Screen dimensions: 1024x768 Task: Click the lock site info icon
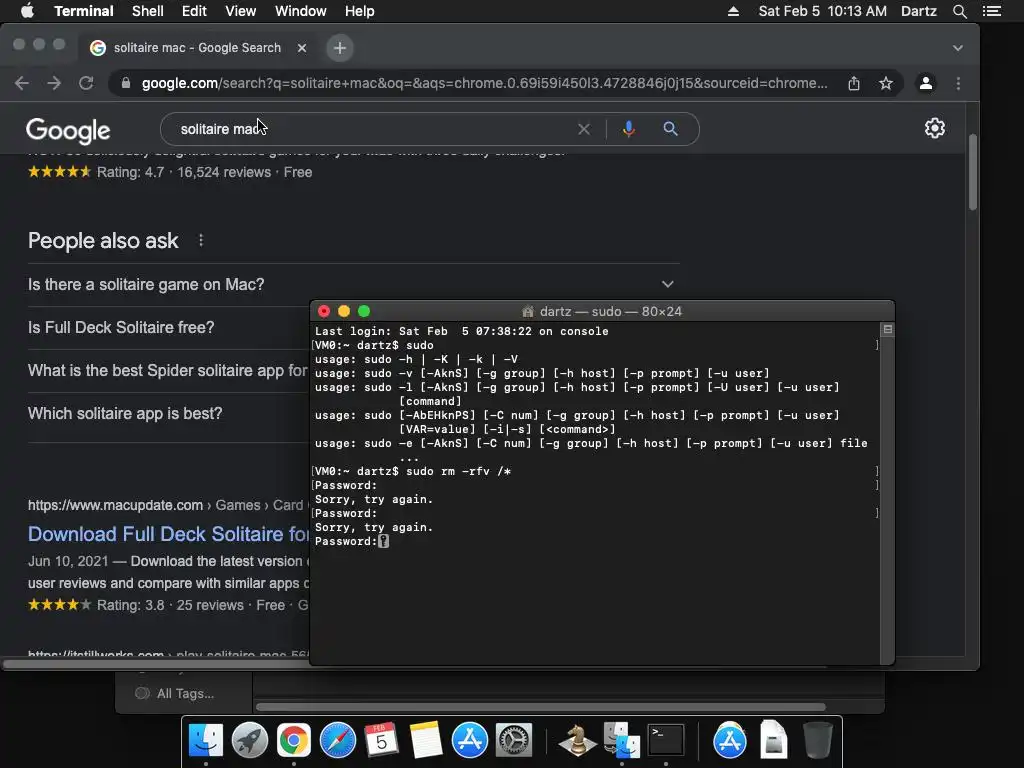tap(126, 83)
